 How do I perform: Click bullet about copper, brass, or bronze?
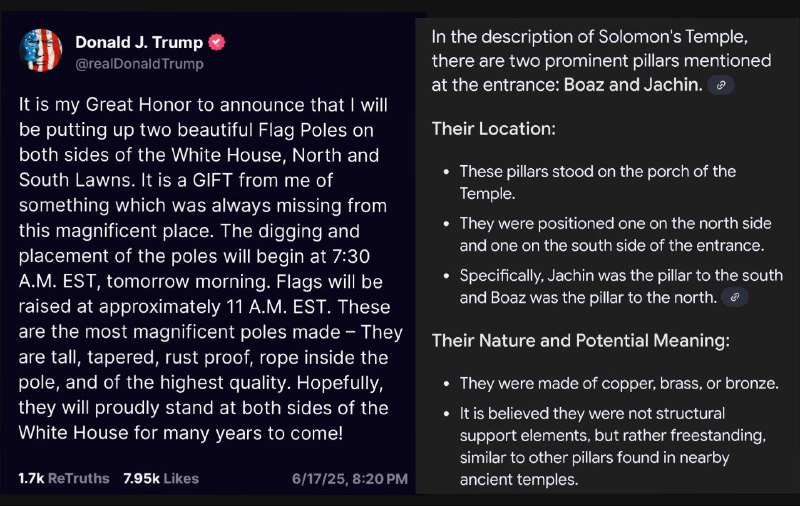coord(619,384)
